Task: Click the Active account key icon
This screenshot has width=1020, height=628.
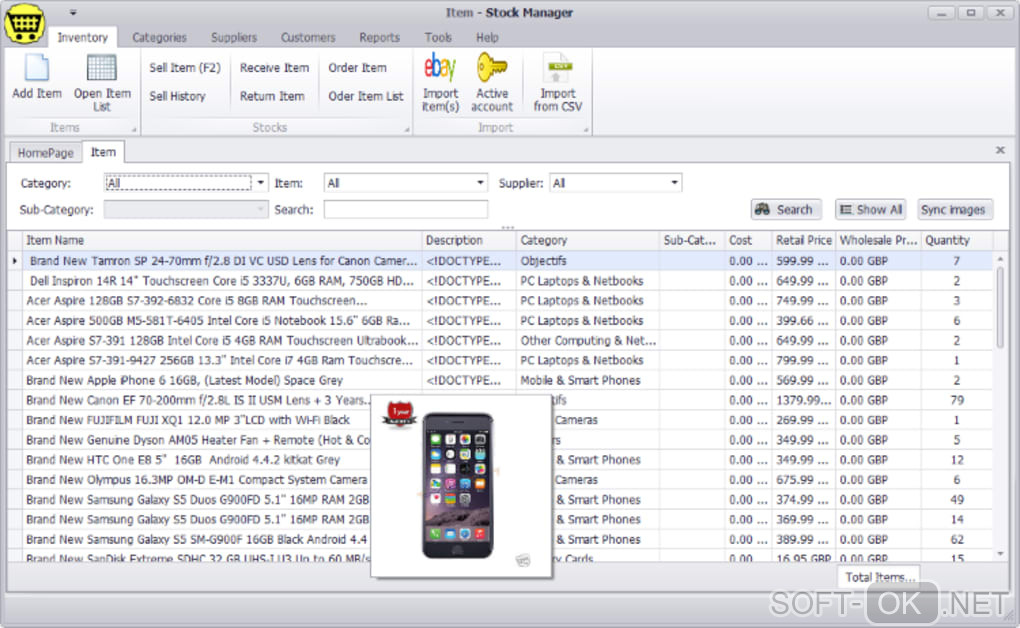Action: click(492, 67)
